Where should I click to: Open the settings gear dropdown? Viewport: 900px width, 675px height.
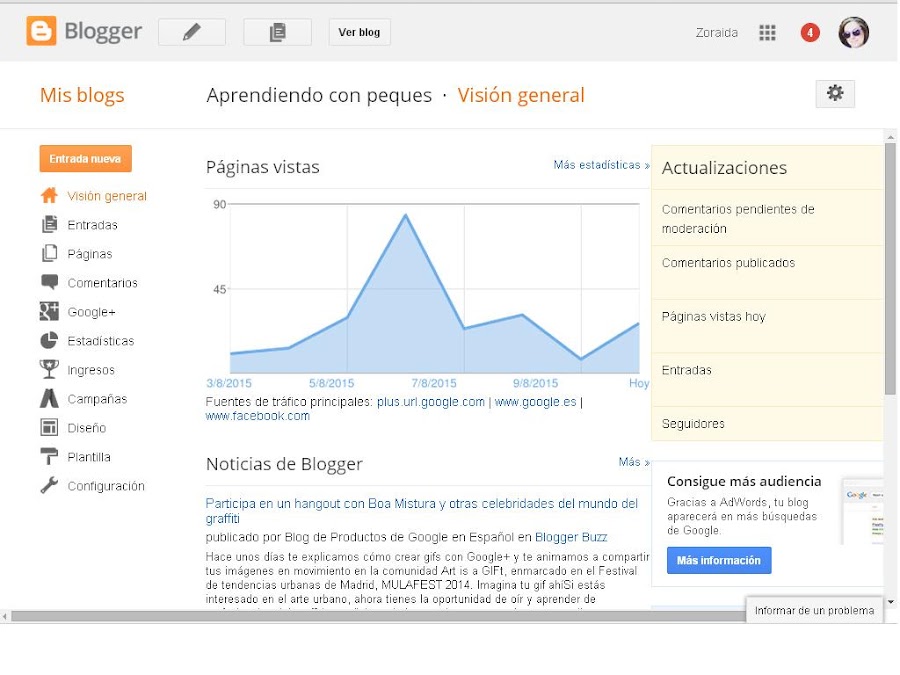[835, 94]
